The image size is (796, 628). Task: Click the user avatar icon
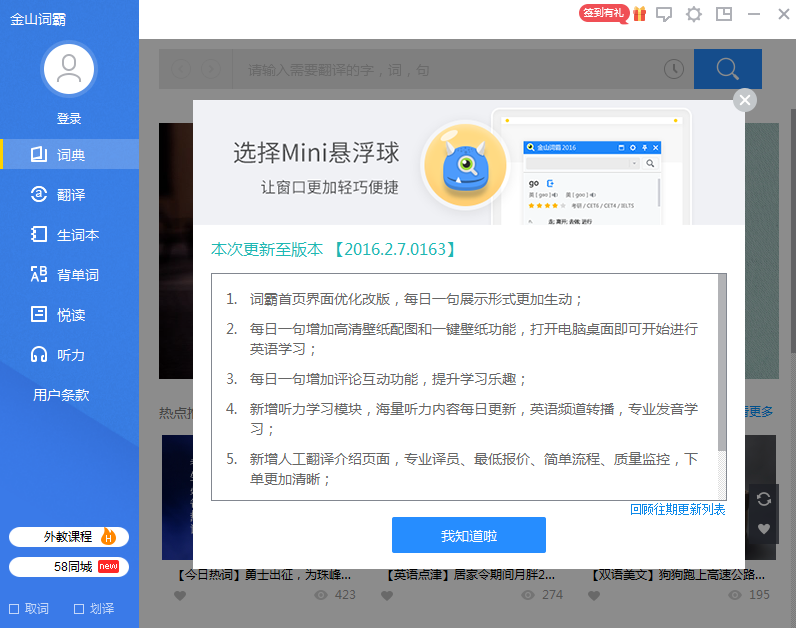(69, 69)
